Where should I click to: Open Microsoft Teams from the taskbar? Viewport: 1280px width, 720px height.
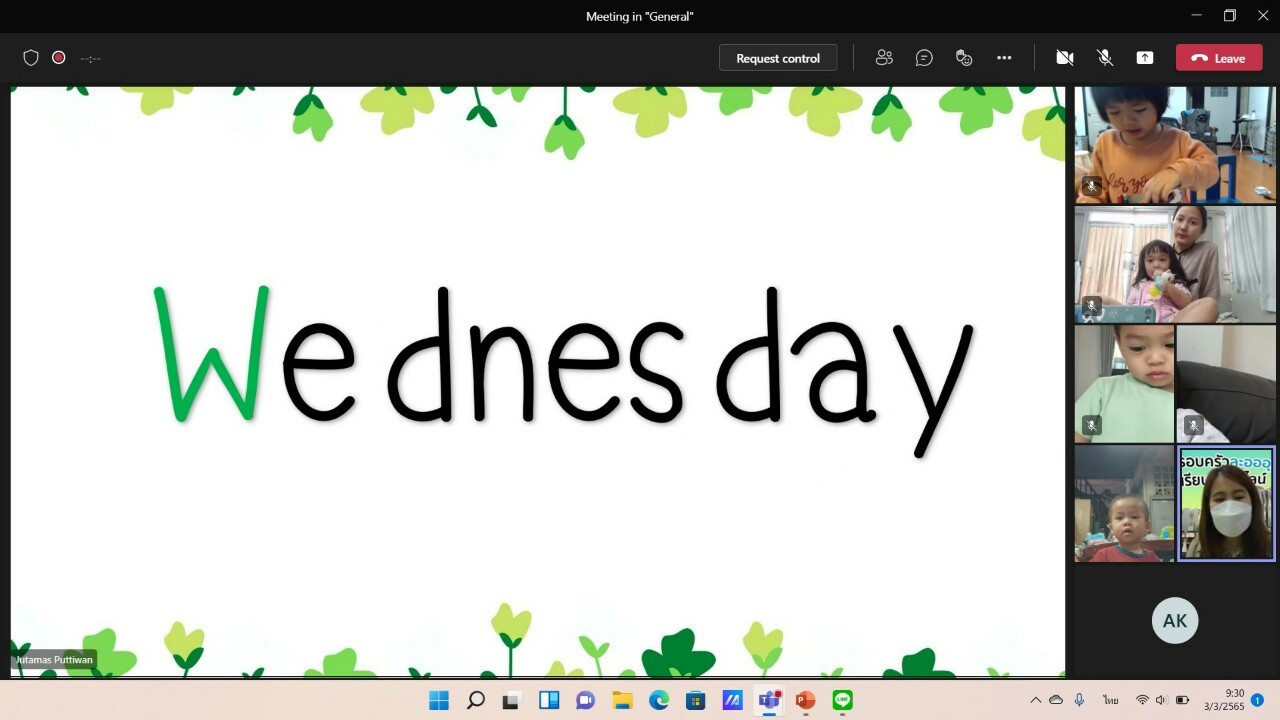coord(769,700)
